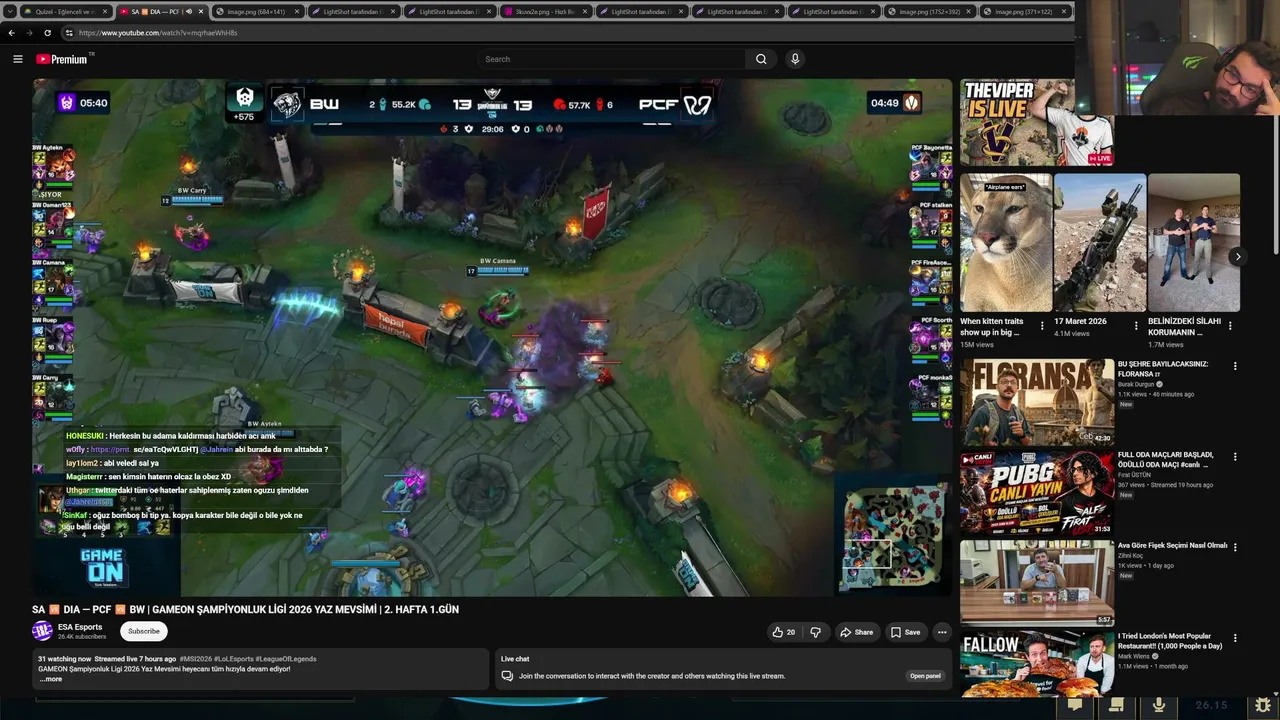
Task: Open ESA Esports channel avatar
Action: 42,631
